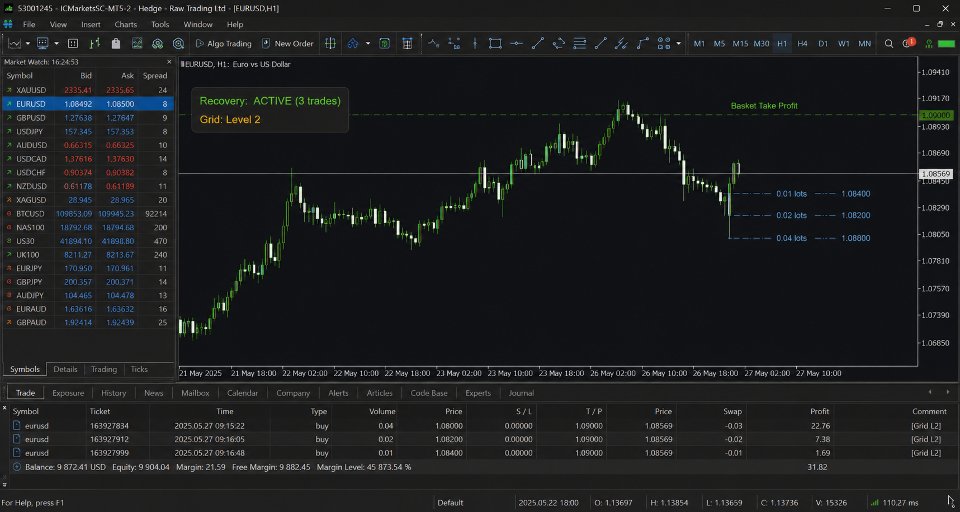Click the VPS cloud hosting icon
Screen dimensions: 960x512
157,43
